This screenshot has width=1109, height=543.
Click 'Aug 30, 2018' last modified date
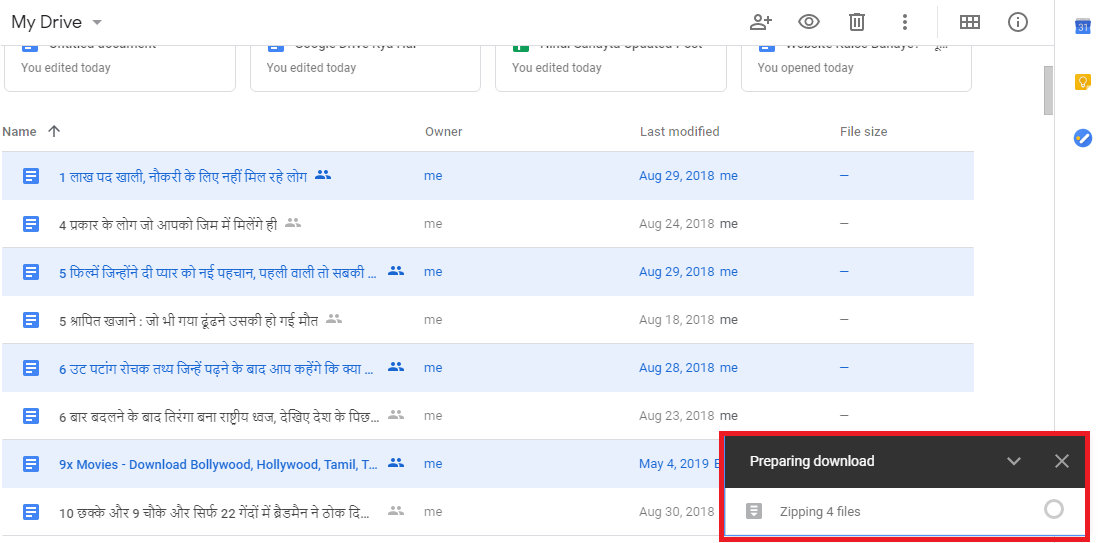pos(677,513)
